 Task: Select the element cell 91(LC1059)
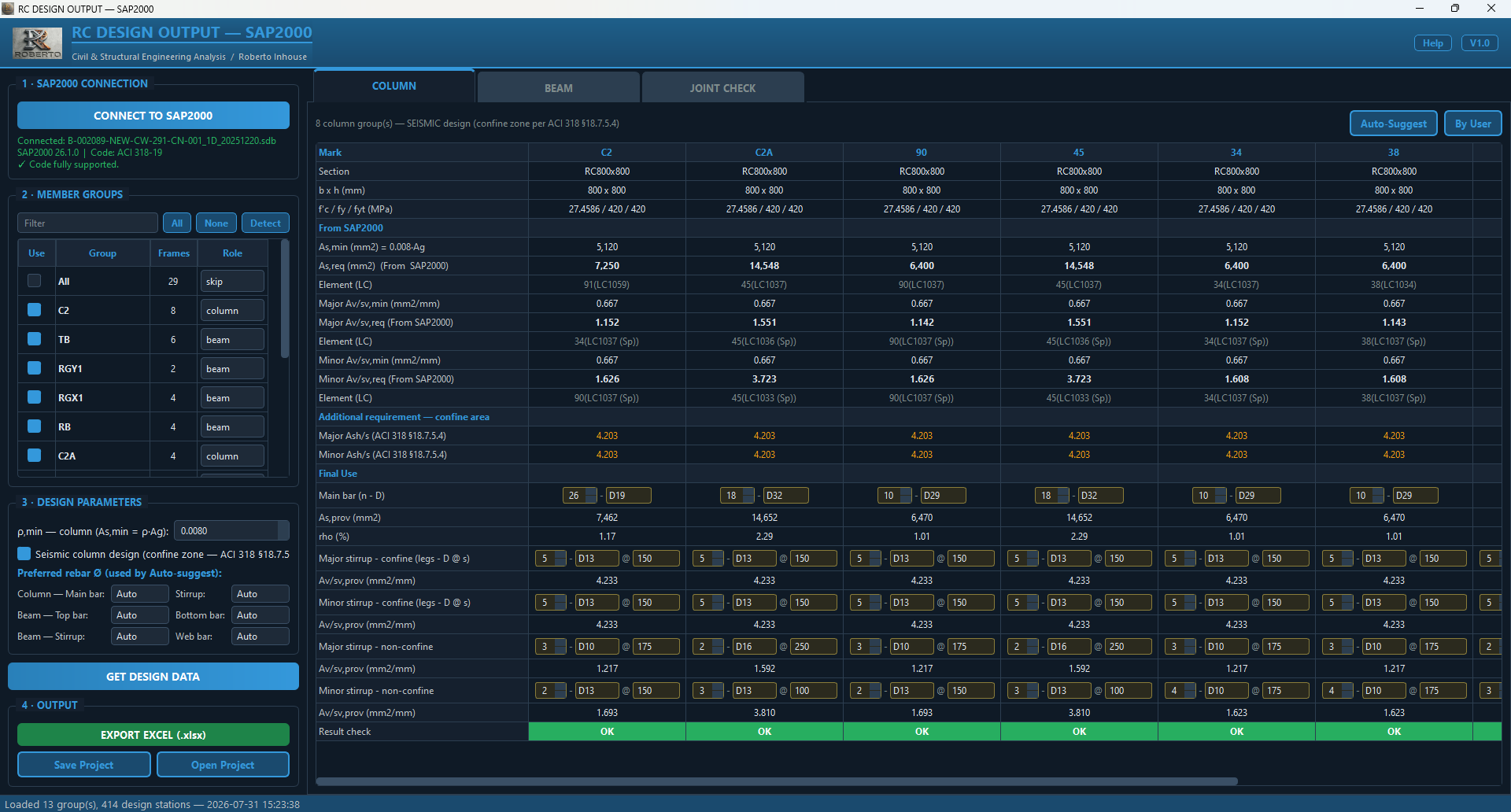click(x=607, y=285)
